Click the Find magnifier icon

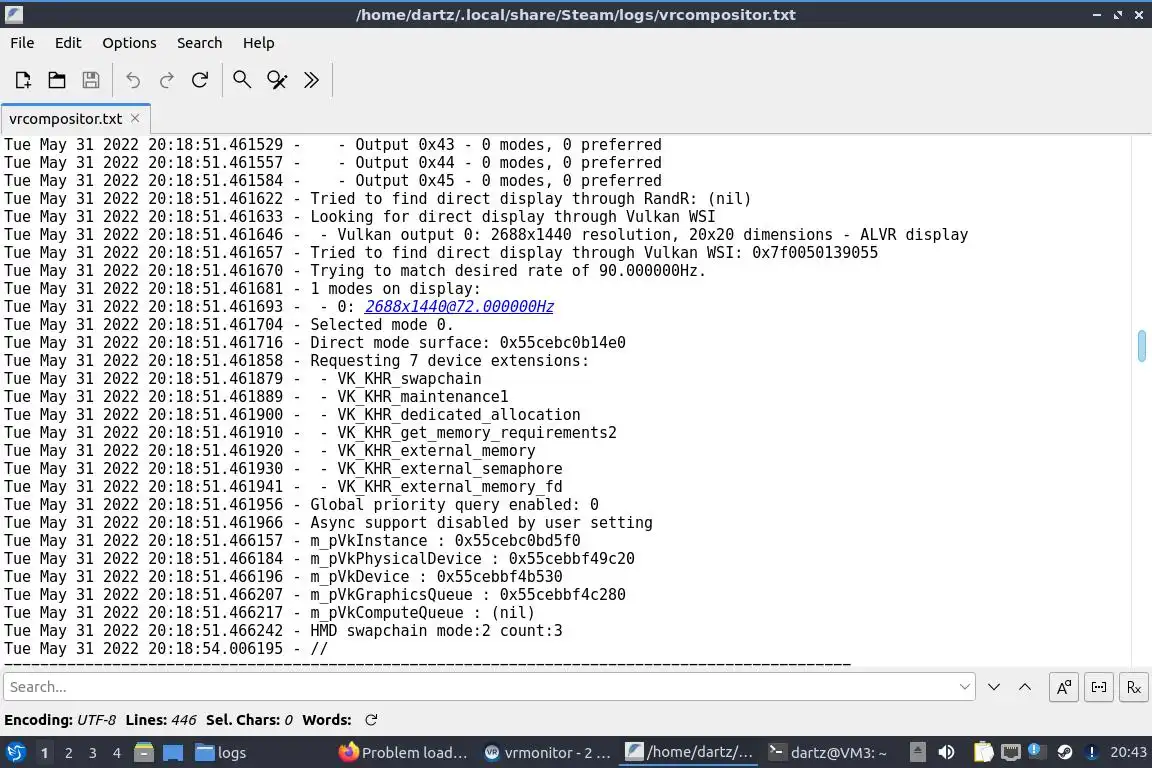(x=242, y=79)
